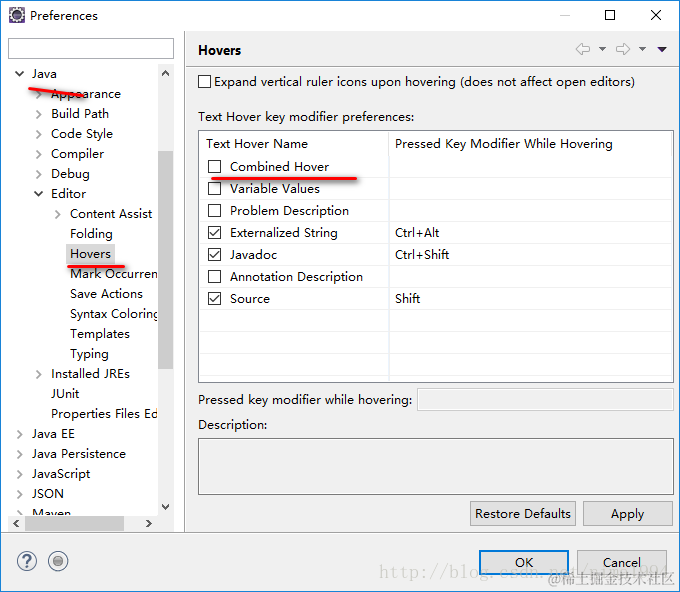Click the Help question mark icon

(x=27, y=561)
